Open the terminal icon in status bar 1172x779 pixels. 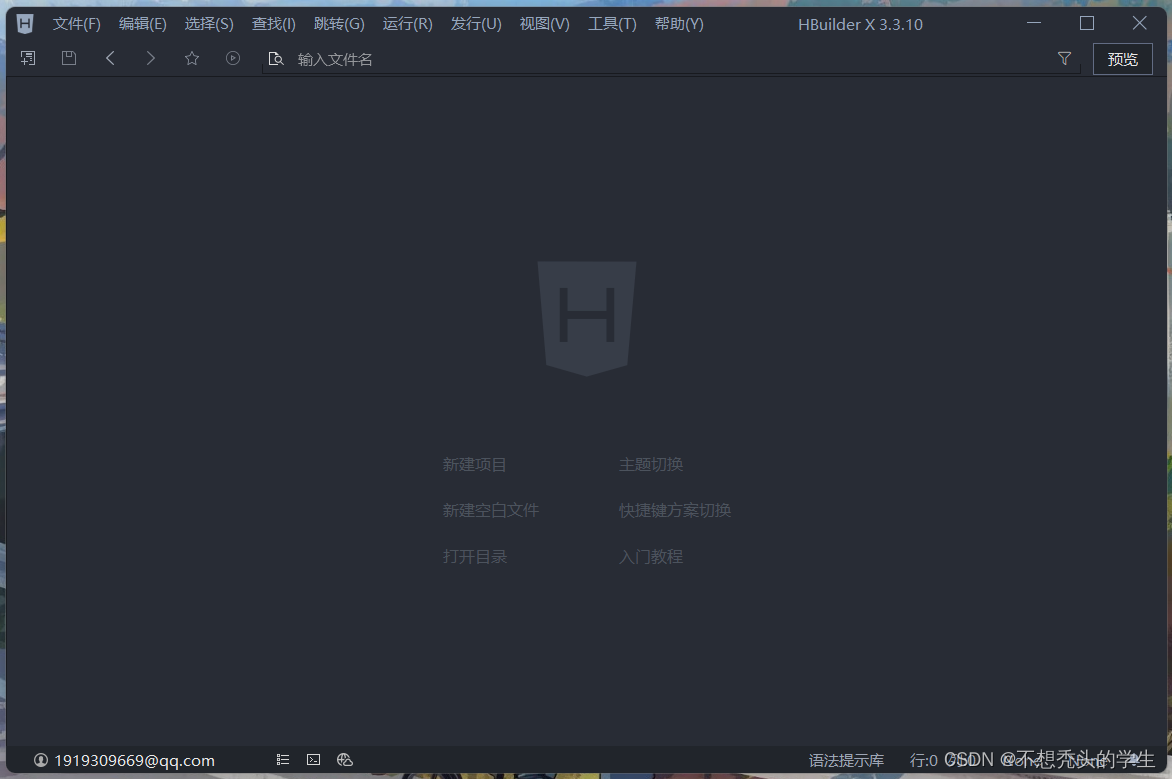[x=314, y=760]
